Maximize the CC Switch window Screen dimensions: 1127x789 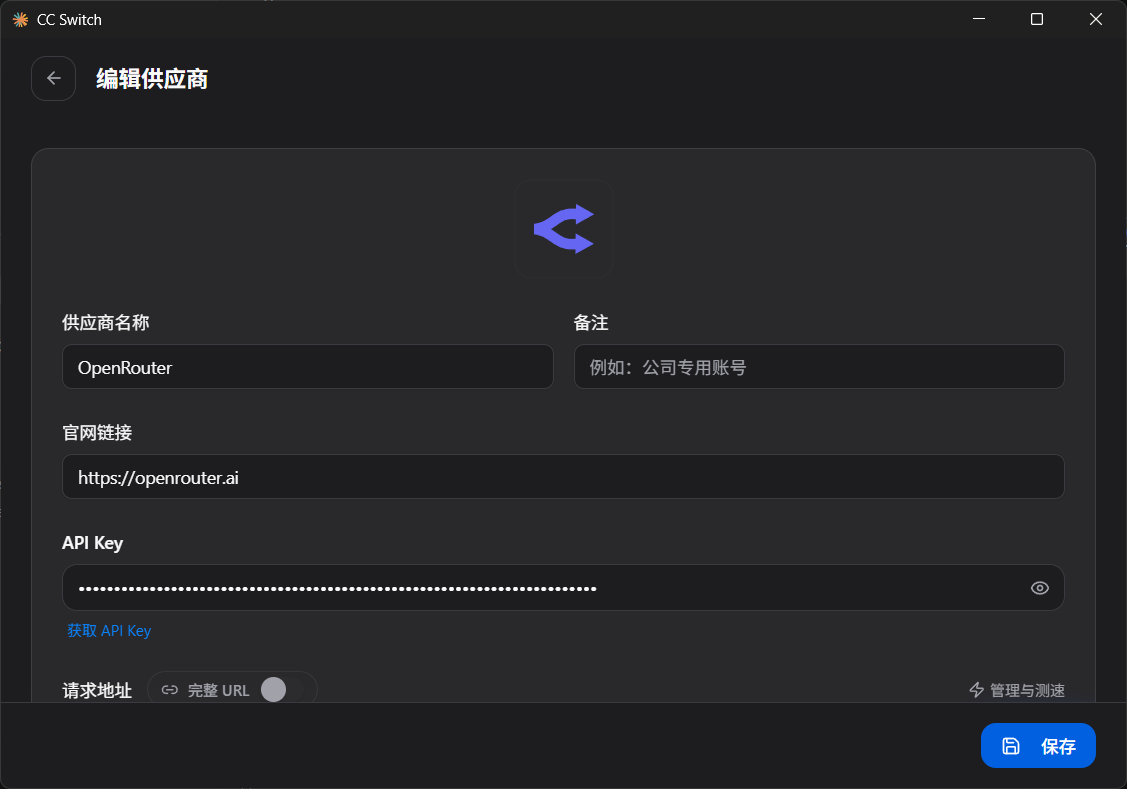[1036, 19]
